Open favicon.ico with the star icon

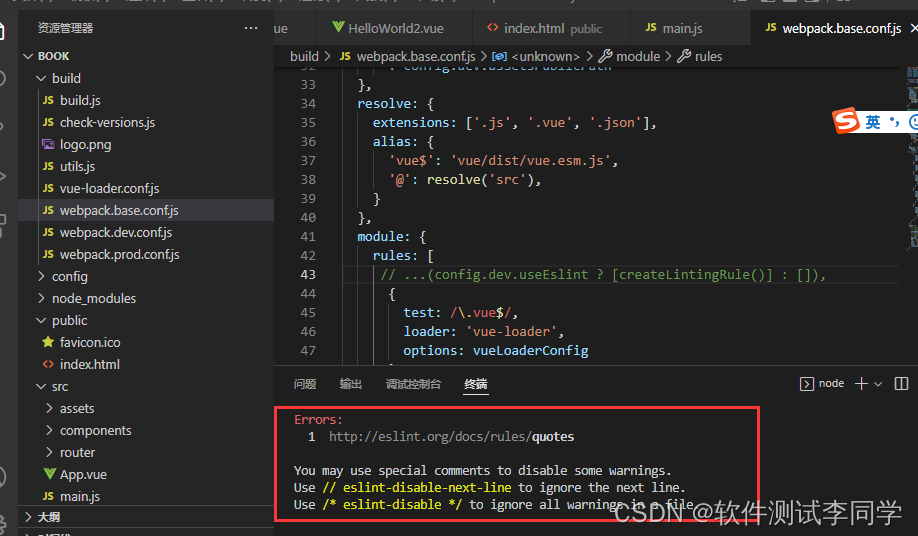(89, 342)
